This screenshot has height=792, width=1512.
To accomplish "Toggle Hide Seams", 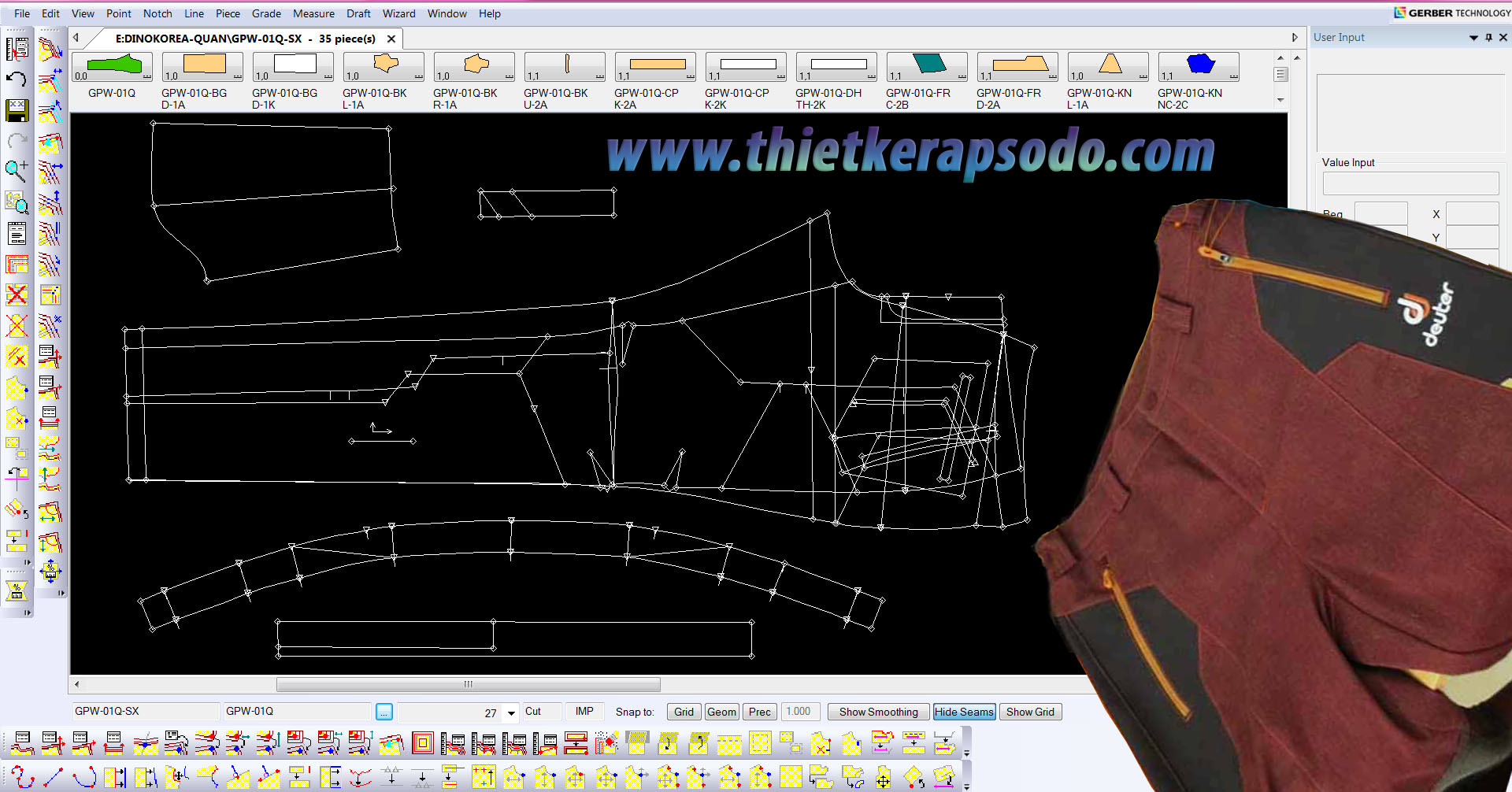I will click(x=964, y=712).
